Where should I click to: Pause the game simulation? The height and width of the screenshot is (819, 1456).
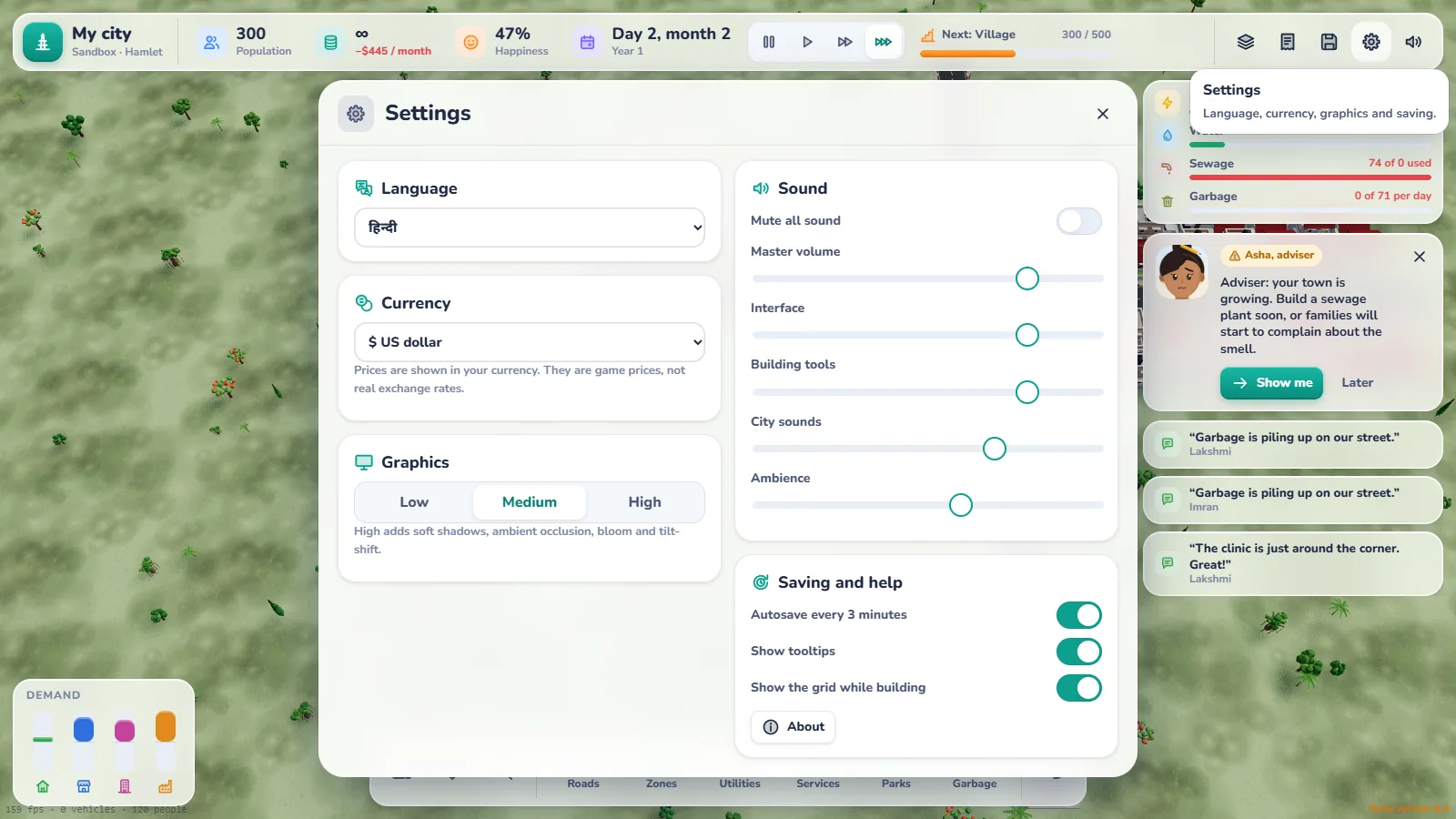[769, 42]
